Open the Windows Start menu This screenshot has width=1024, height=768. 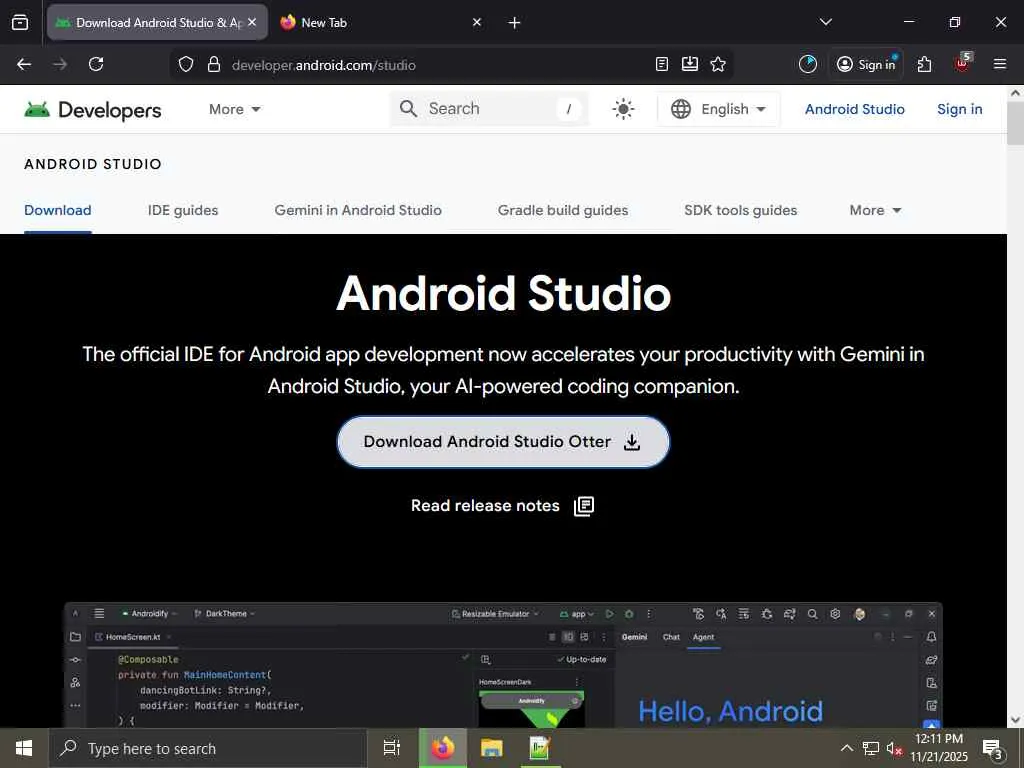coord(24,748)
